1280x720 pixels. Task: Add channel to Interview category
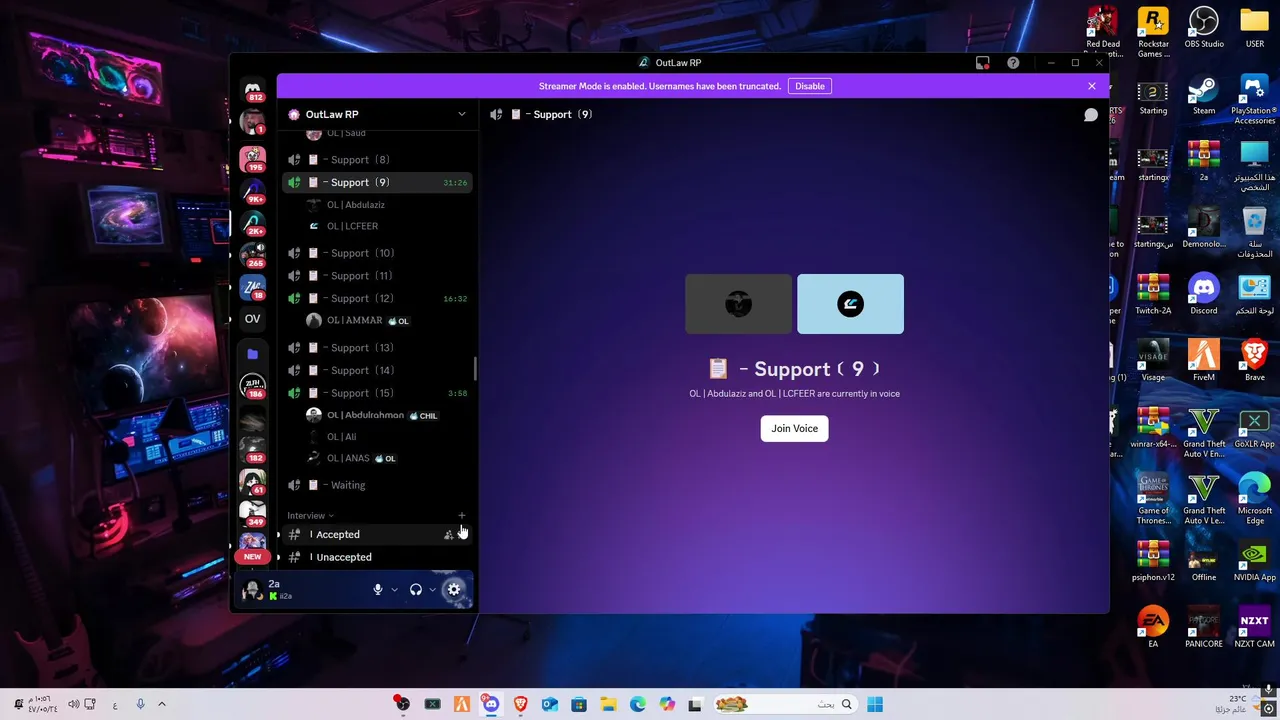[x=461, y=516]
